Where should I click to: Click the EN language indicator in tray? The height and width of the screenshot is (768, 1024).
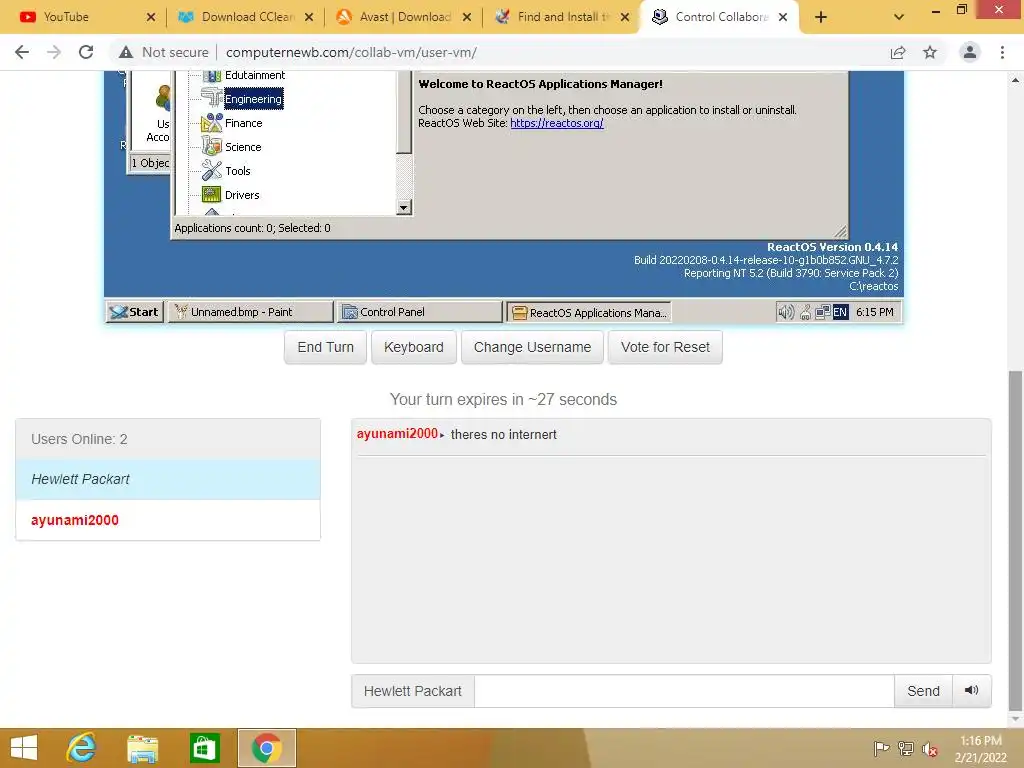click(x=840, y=312)
